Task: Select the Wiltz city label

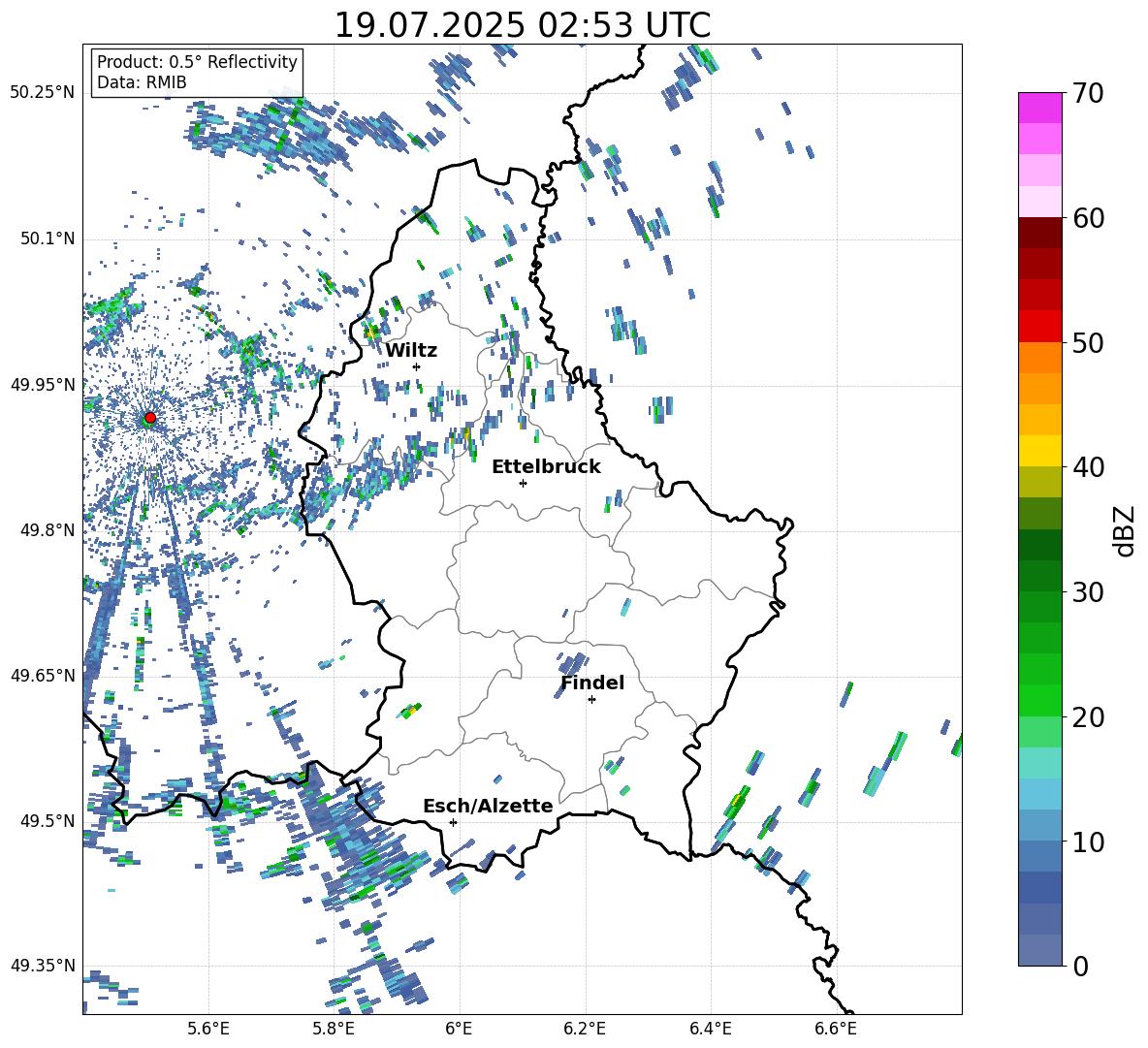Action: click(411, 351)
